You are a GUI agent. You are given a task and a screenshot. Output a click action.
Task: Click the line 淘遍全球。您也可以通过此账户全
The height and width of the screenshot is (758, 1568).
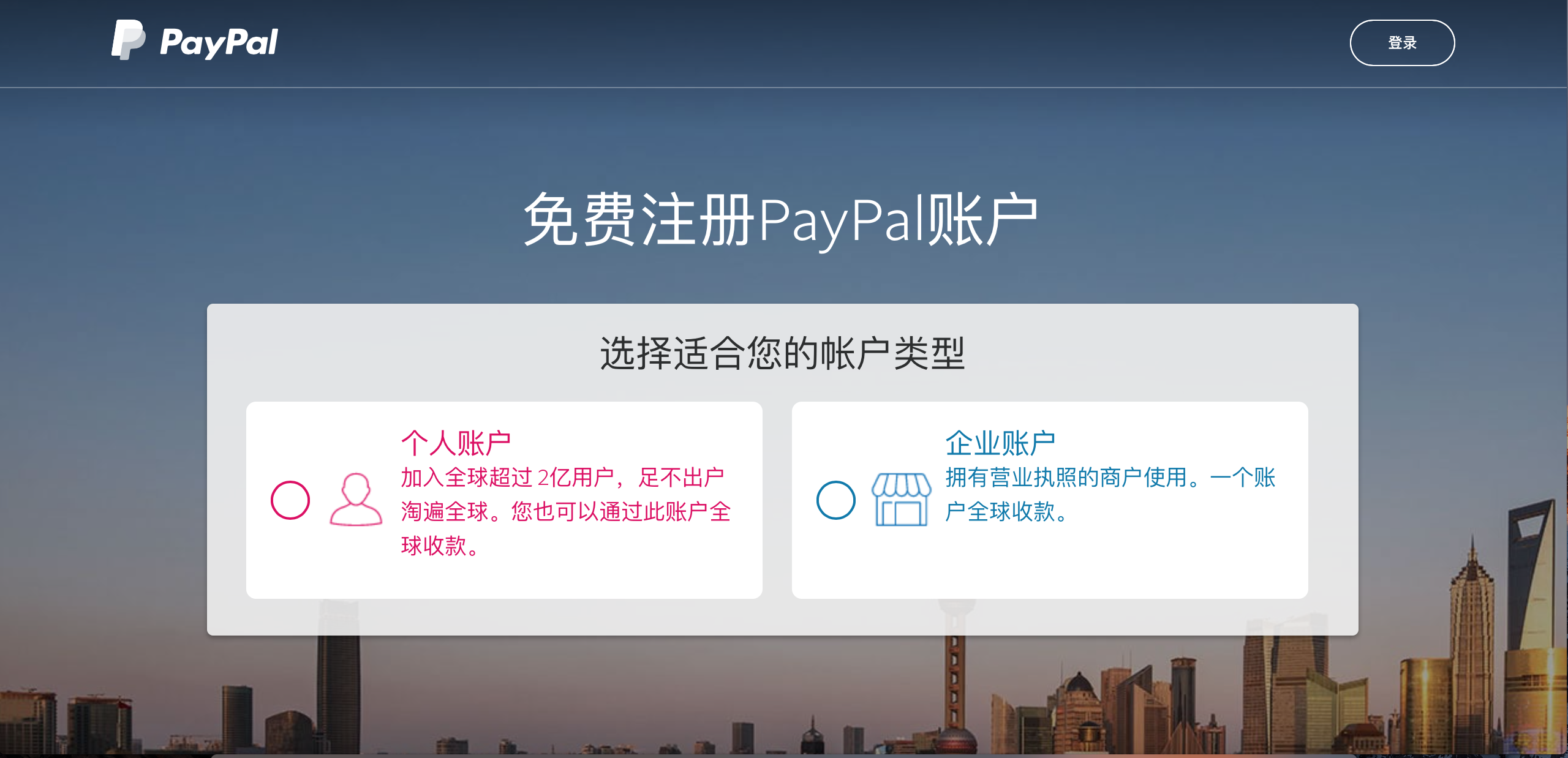[566, 512]
